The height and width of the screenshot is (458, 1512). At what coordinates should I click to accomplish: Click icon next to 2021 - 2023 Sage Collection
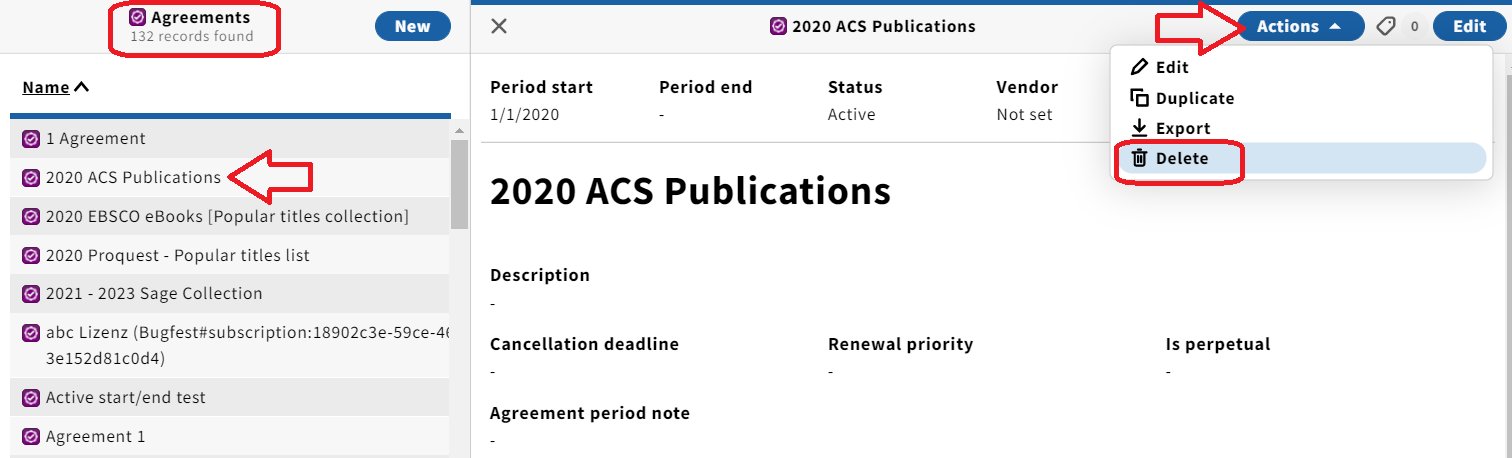tap(30, 294)
